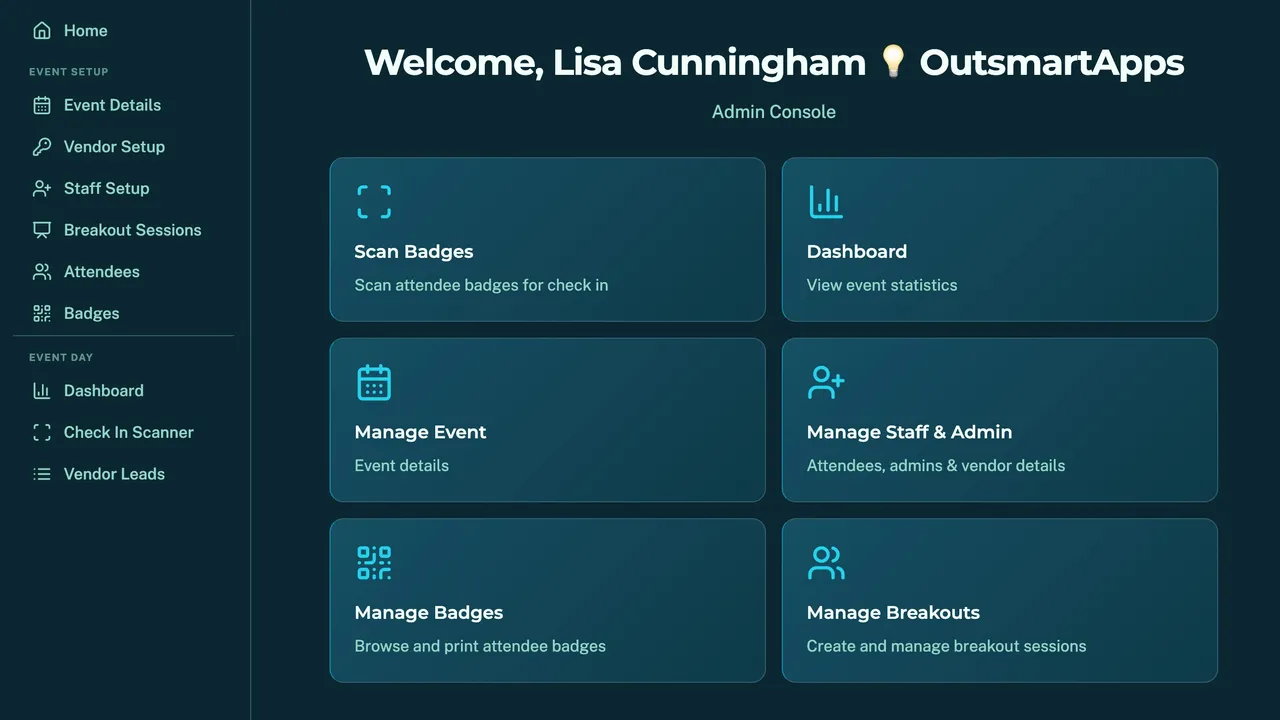Viewport: 1280px width, 720px height.
Task: Click the people icon on Manage Breakouts card
Action: pos(826,563)
